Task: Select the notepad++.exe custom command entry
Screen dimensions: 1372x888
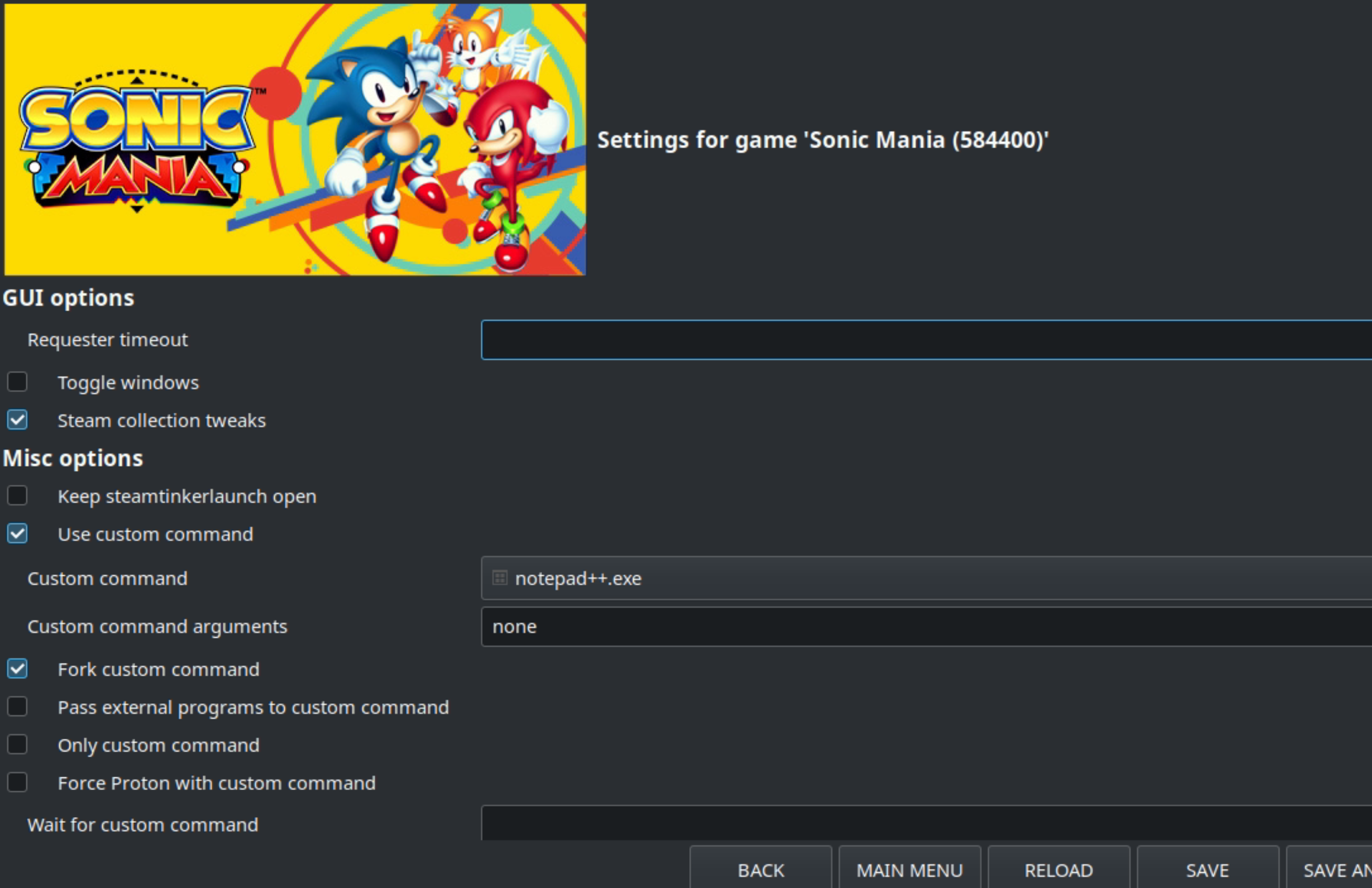Action: [x=577, y=578]
